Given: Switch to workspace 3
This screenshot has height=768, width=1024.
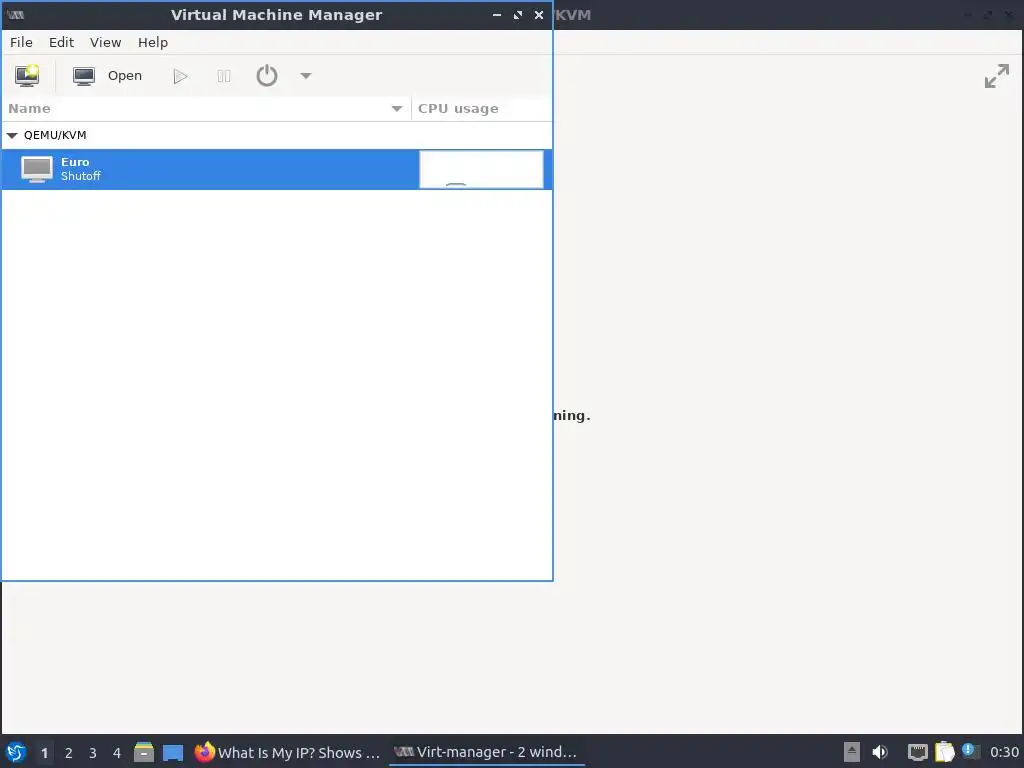Looking at the screenshot, I should coord(93,753).
